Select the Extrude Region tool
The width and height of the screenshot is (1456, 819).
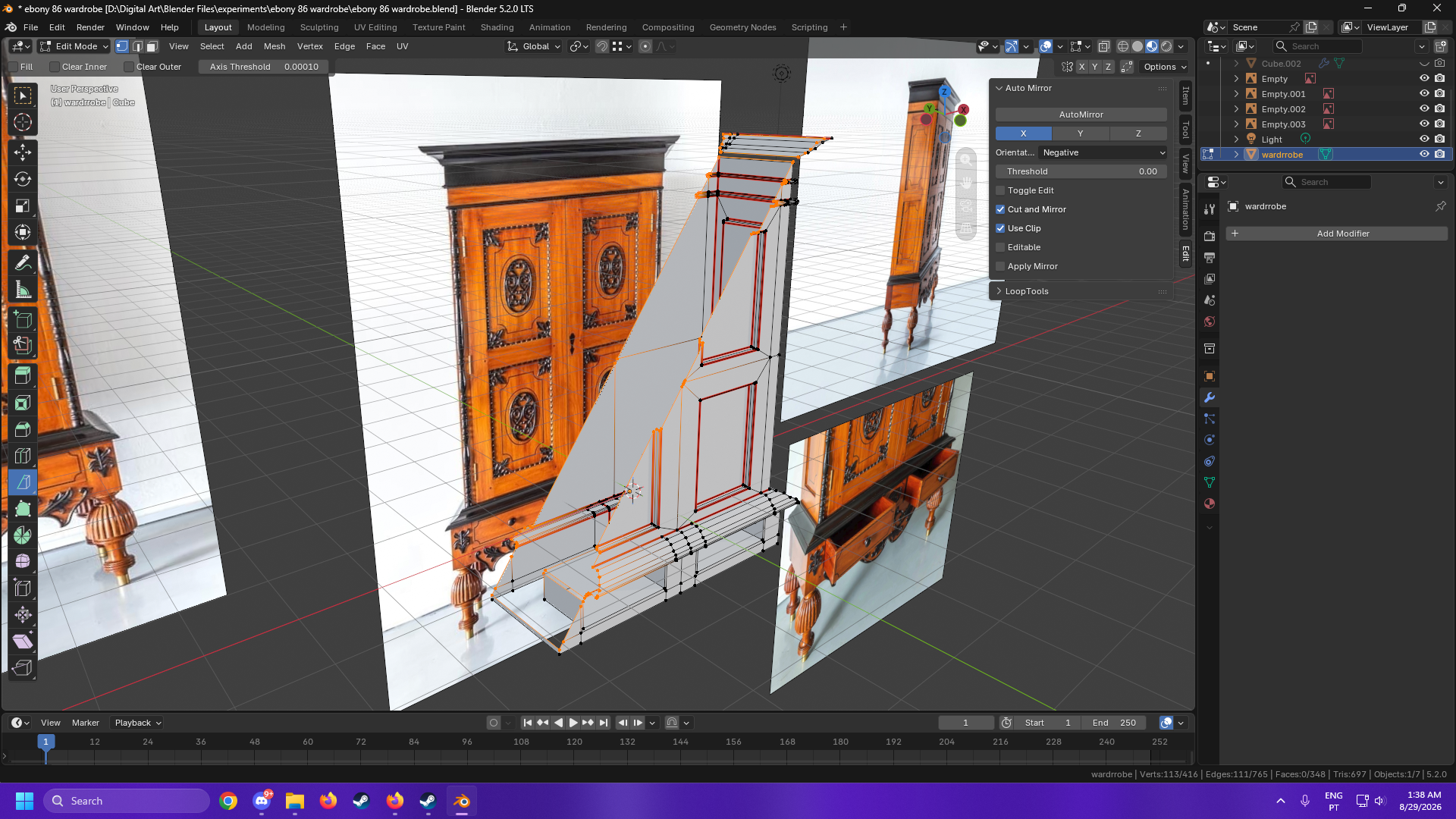[23, 375]
